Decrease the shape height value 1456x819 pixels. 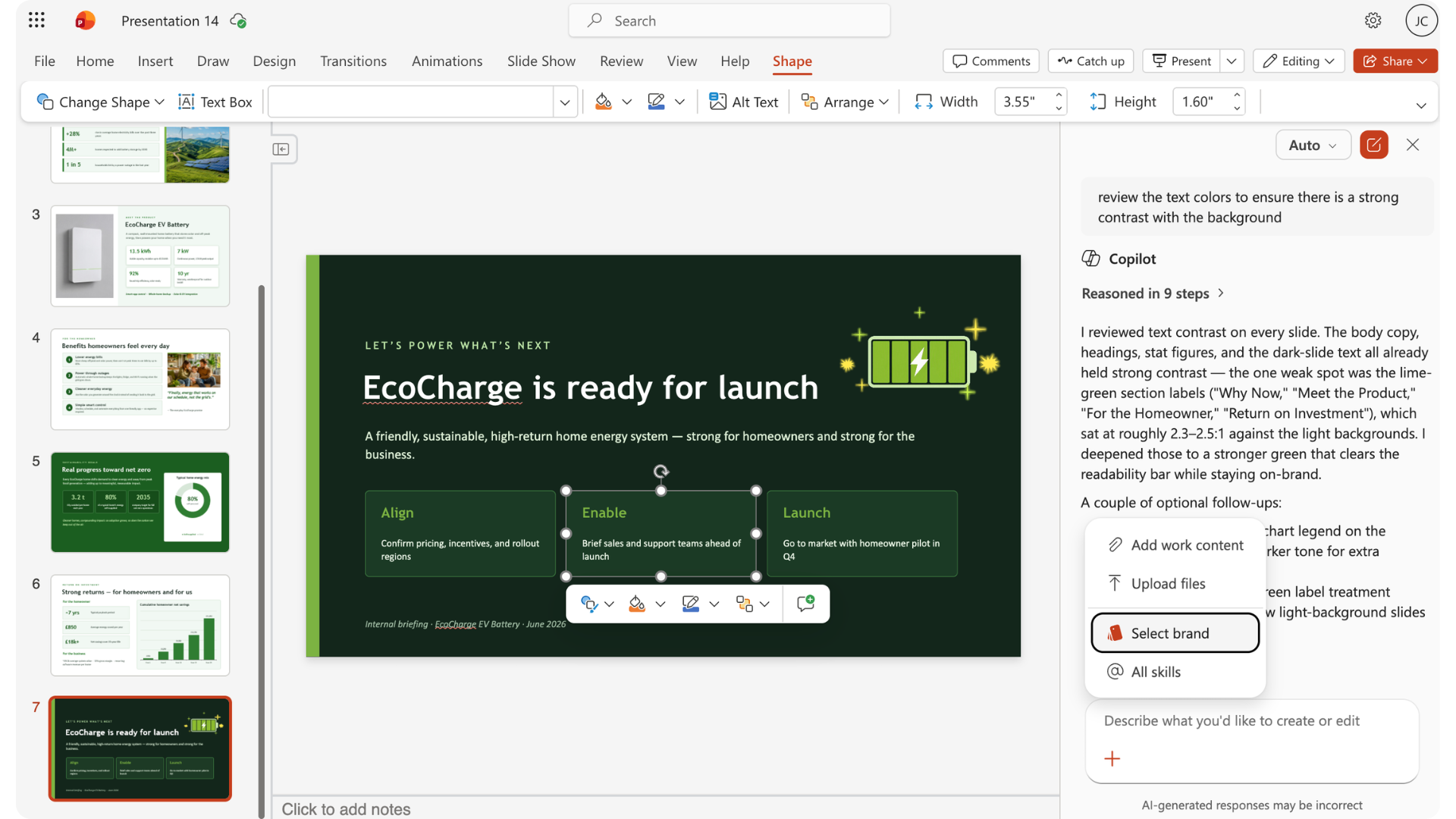[1237, 108]
